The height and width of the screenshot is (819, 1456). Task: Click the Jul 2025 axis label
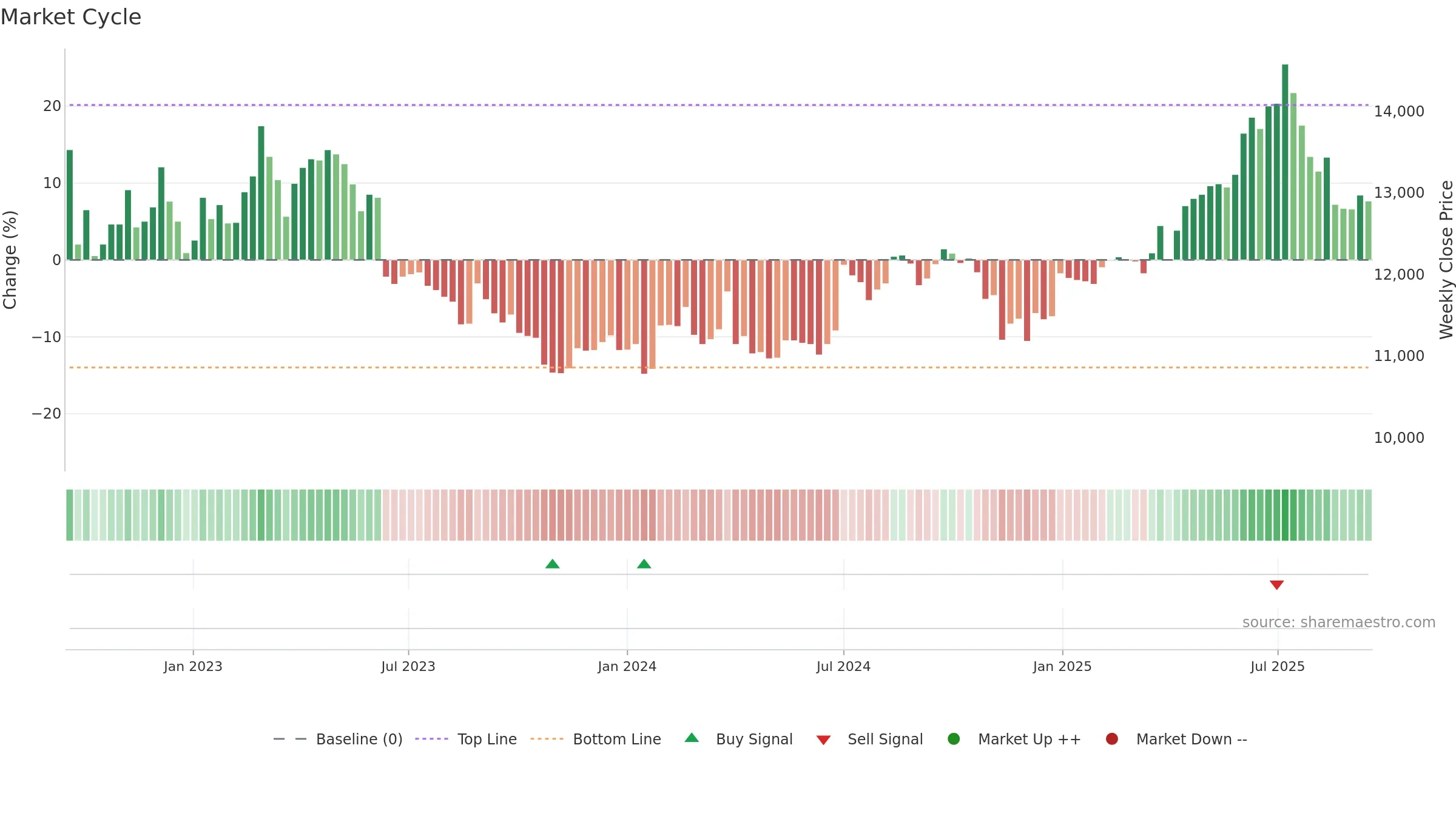pyautogui.click(x=1278, y=667)
